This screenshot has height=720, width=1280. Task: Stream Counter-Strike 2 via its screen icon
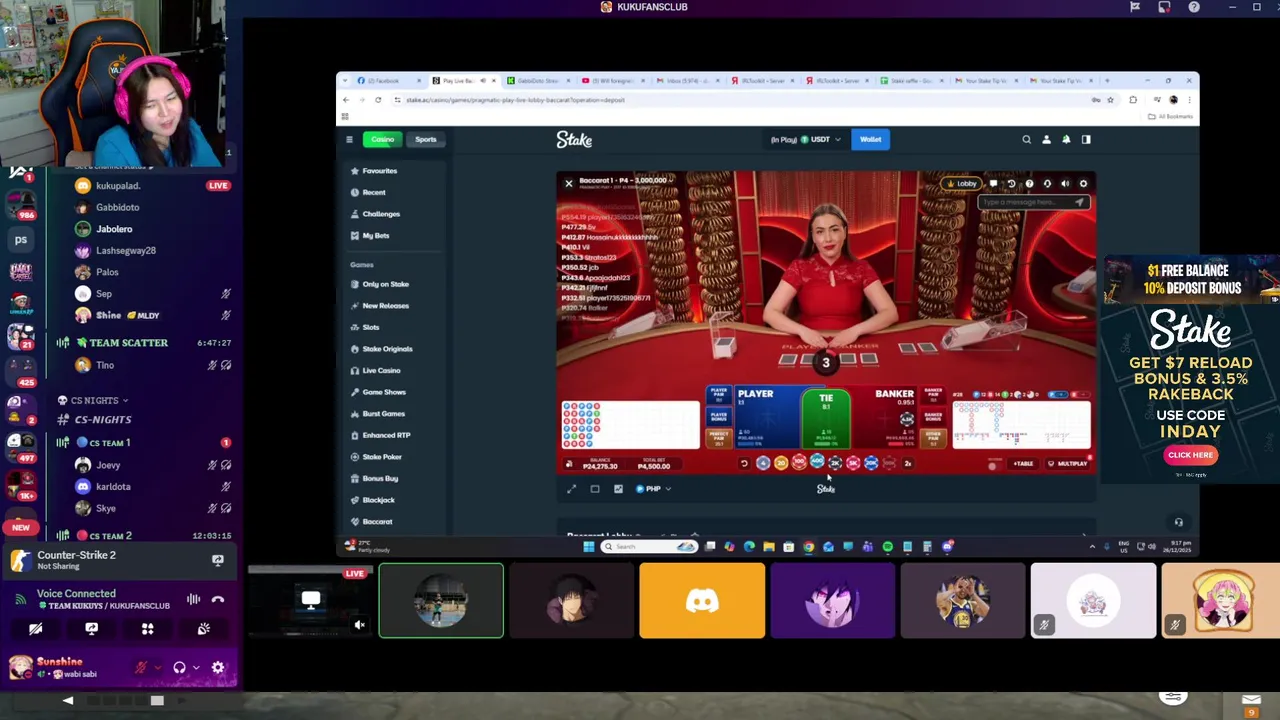218,561
